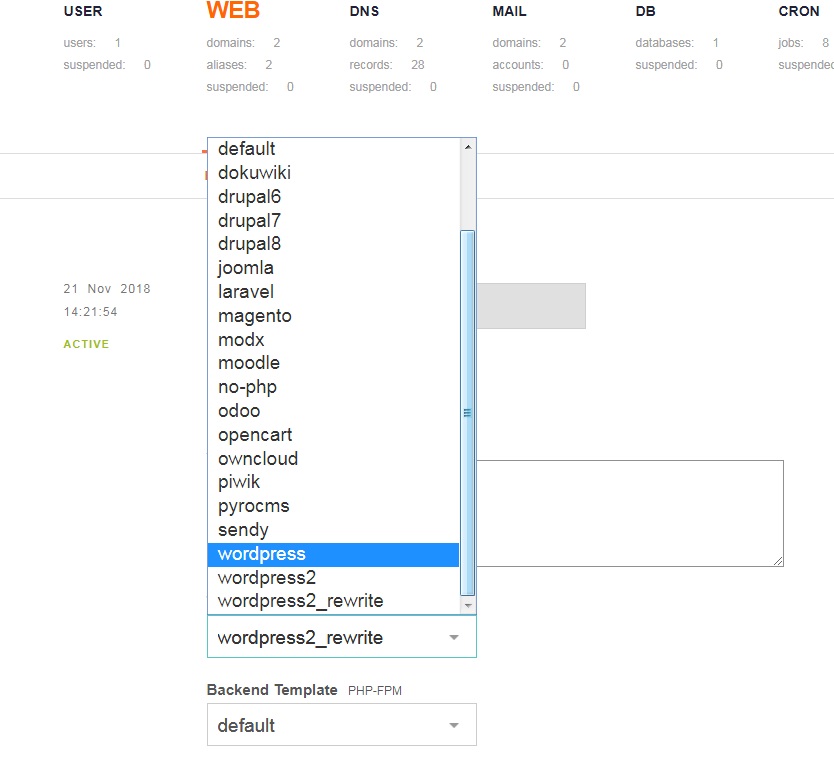Image resolution: width=834 pixels, height=783 pixels.
Task: Select 'wordpress2_rewrite' in the open list
Action: (x=333, y=601)
